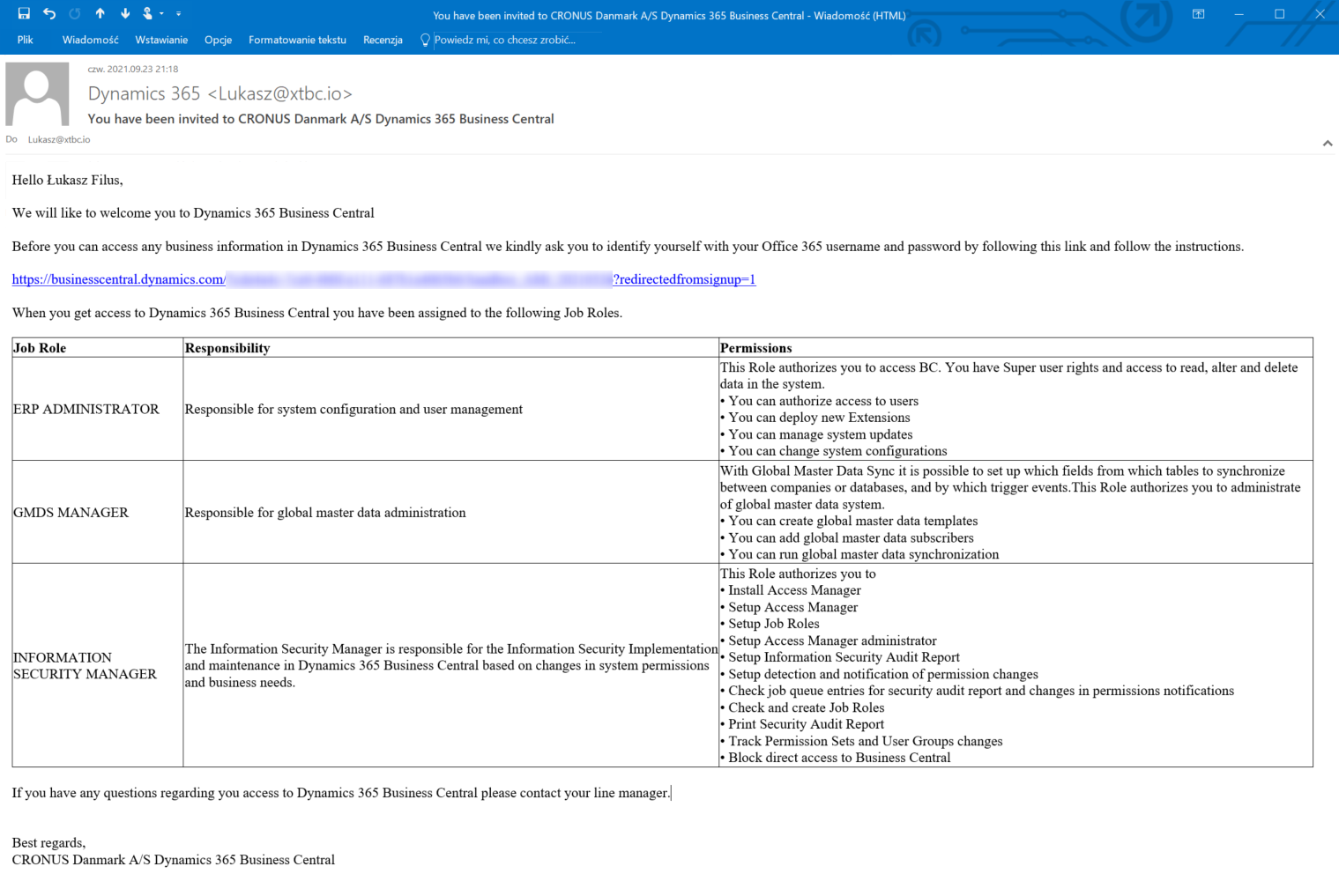Collapse the message header with chevron
Screen dimensions: 1339x896
[1327, 143]
